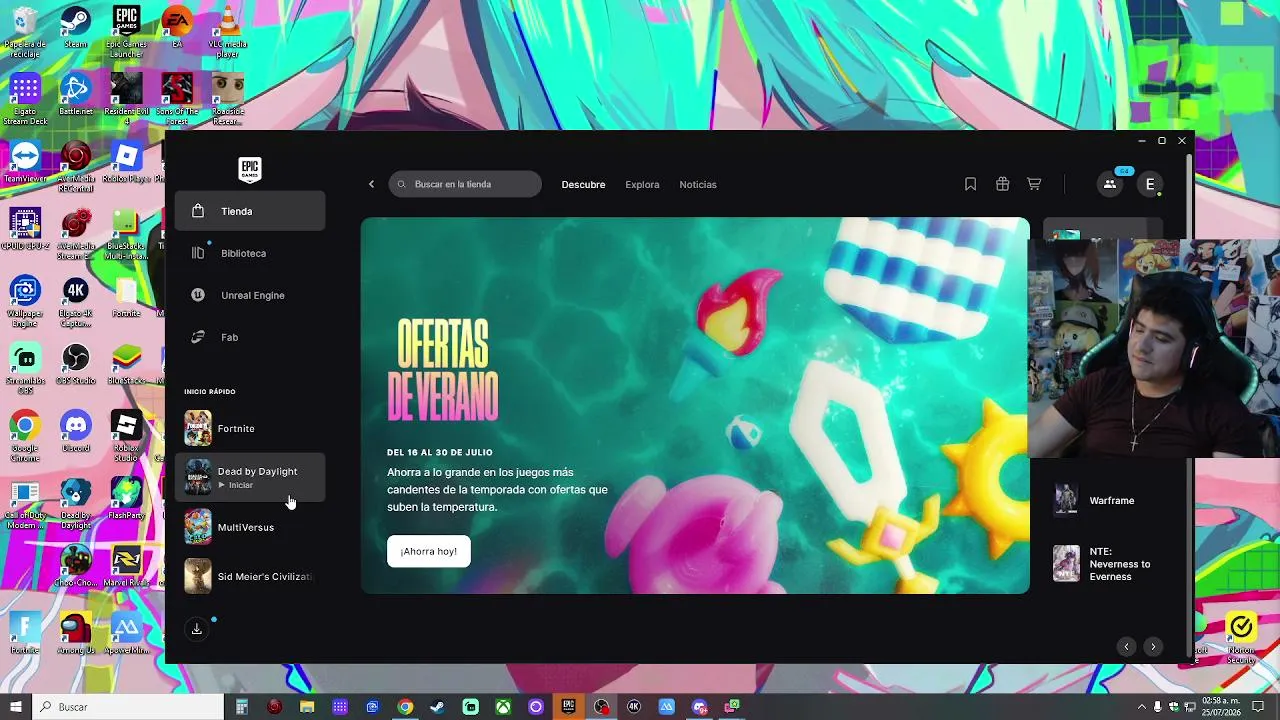Select the Epic Games Launcher desktop shortcut

point(126,32)
